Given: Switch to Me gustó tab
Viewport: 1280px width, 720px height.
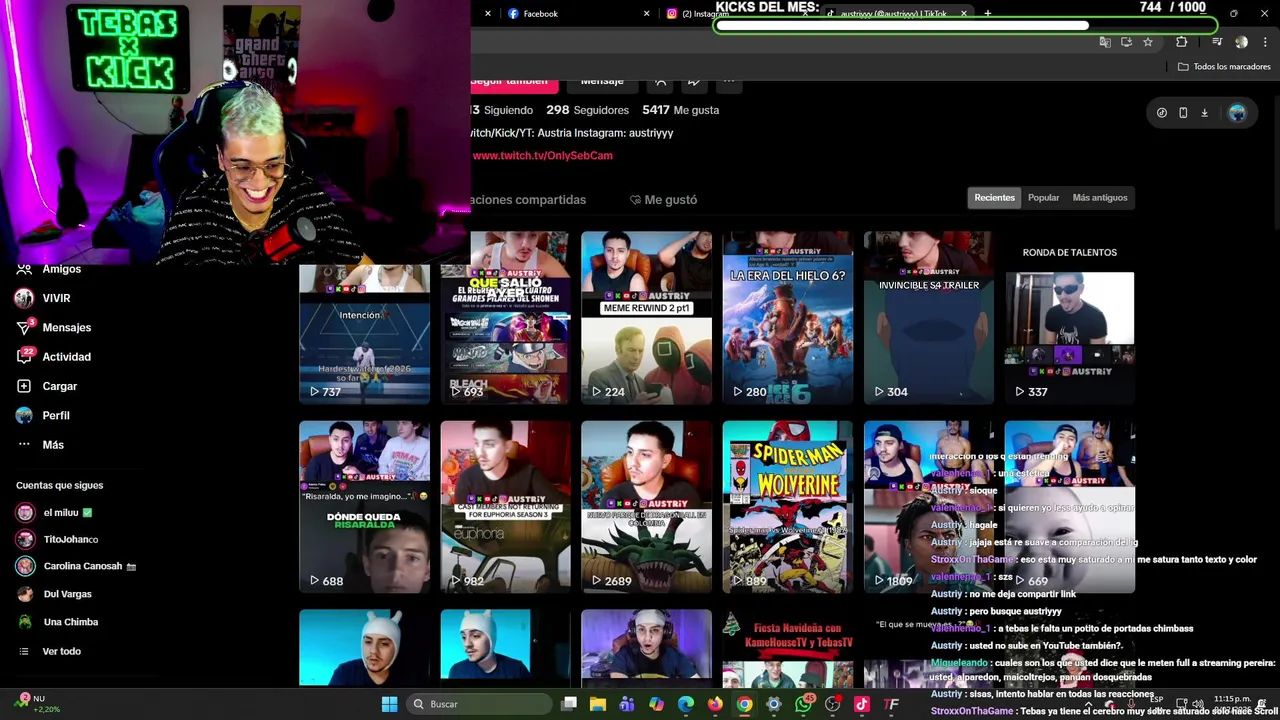Looking at the screenshot, I should 663,200.
